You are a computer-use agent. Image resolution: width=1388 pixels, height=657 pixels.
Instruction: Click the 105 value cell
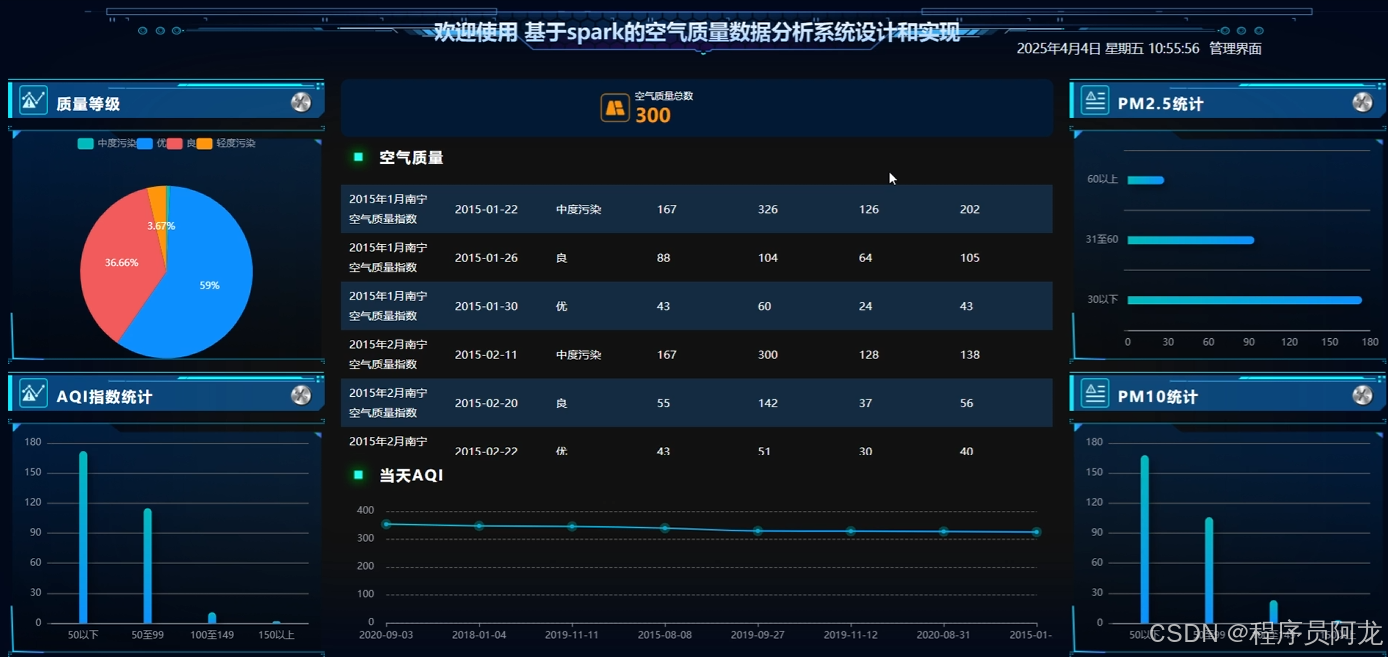970,258
